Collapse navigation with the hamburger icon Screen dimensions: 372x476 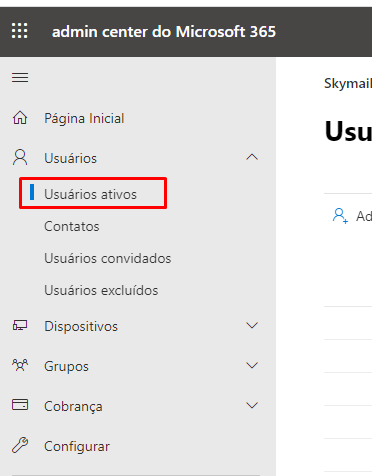click(20, 78)
